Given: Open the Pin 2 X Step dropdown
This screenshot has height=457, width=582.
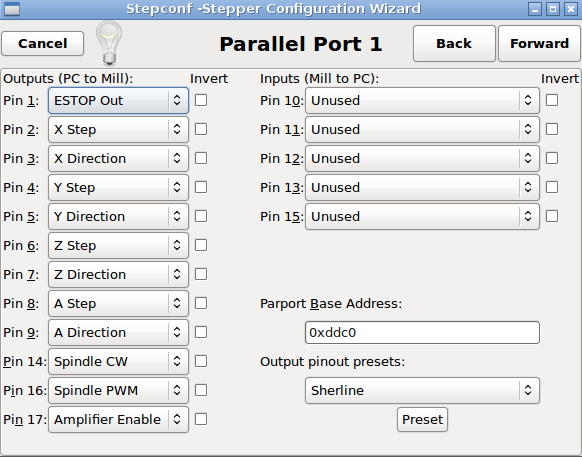Looking at the screenshot, I should [x=118, y=130].
